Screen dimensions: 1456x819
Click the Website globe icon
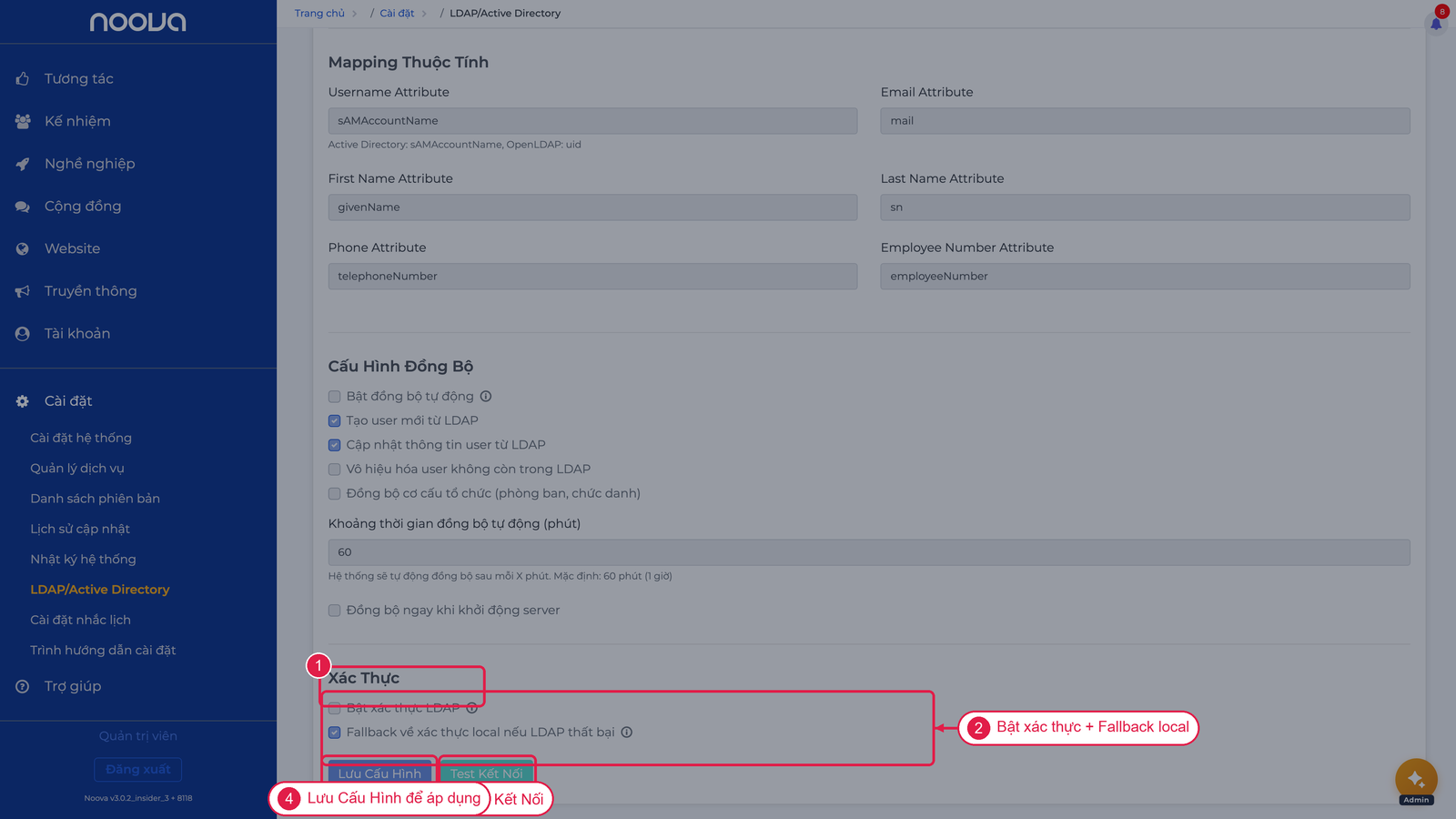click(x=23, y=248)
